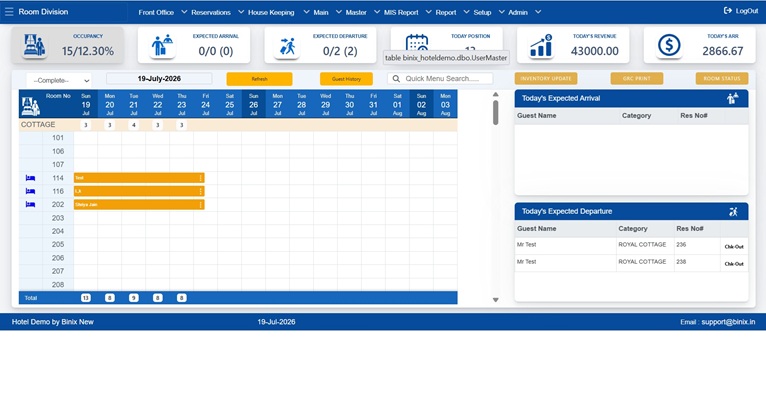Click the ARR value 2866.67
This screenshot has height=409, width=766.
click(723, 51)
